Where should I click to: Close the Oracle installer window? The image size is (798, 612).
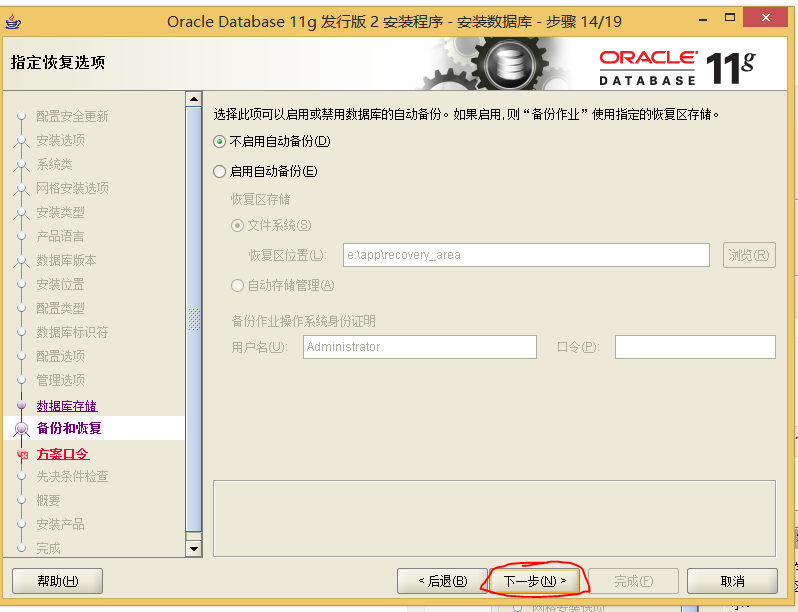pos(766,18)
